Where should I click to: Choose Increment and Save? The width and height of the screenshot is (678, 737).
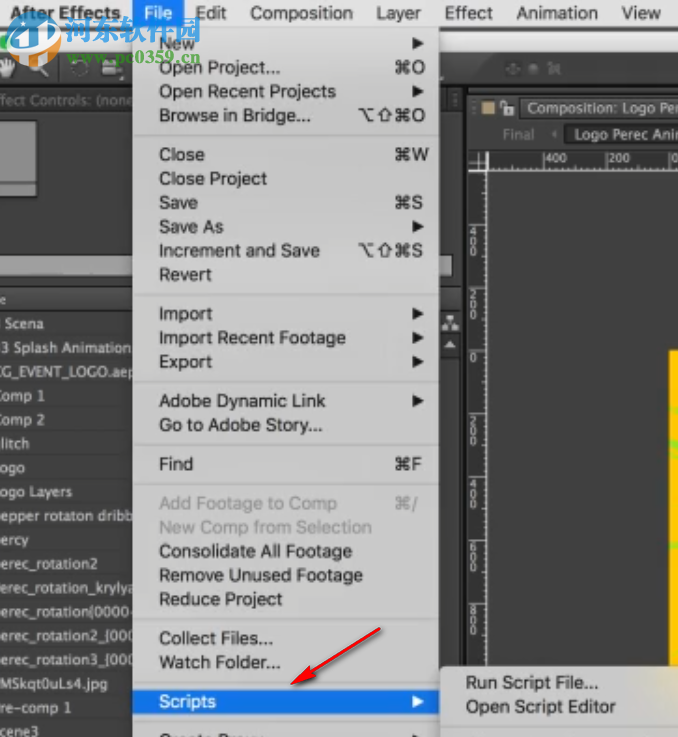pos(286,251)
